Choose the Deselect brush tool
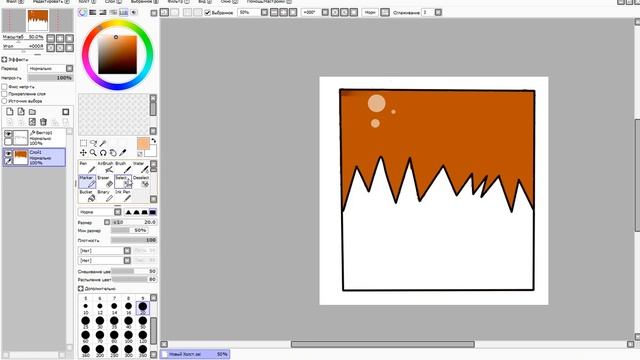This screenshot has width=640, height=360. coord(141,182)
